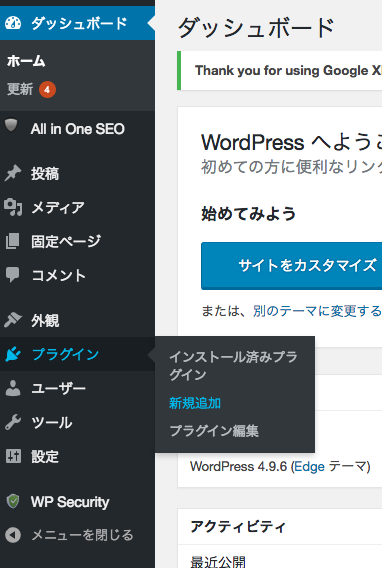Image resolution: width=382 pixels, height=568 pixels.
Task: Select 新規追加 in the plugin flyout
Action: pyautogui.click(x=195, y=403)
